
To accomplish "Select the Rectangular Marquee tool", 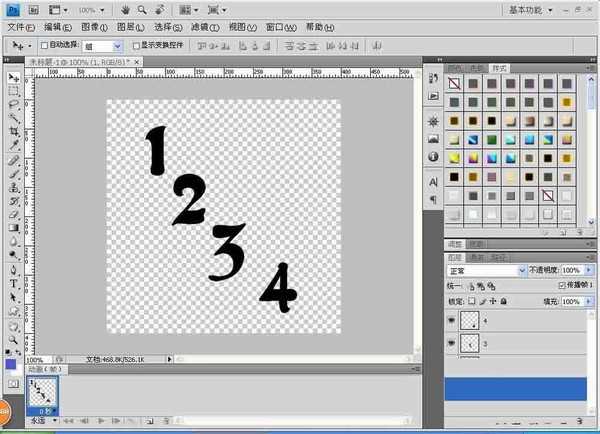I will pos(14,90).
